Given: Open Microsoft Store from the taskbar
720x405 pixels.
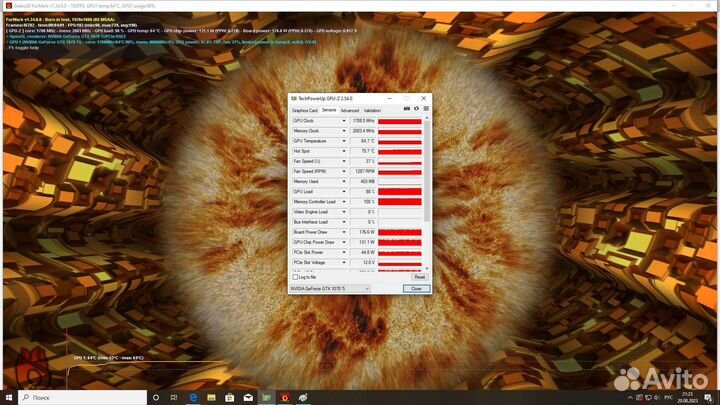Looking at the screenshot, I should click(230, 397).
